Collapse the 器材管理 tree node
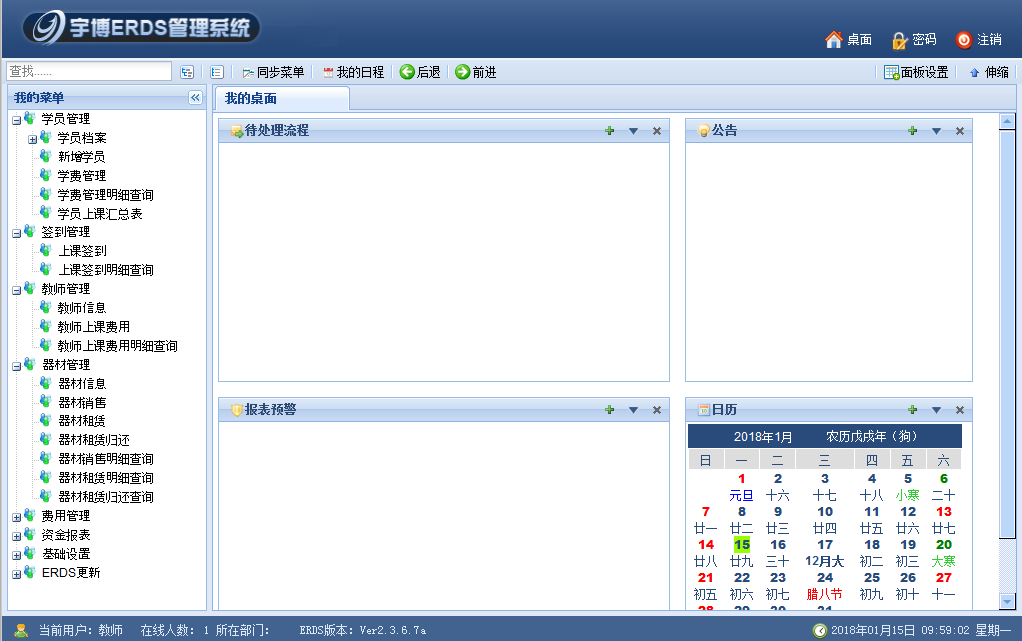Viewport: 1022px width, 641px height. pyautogui.click(x=16, y=366)
